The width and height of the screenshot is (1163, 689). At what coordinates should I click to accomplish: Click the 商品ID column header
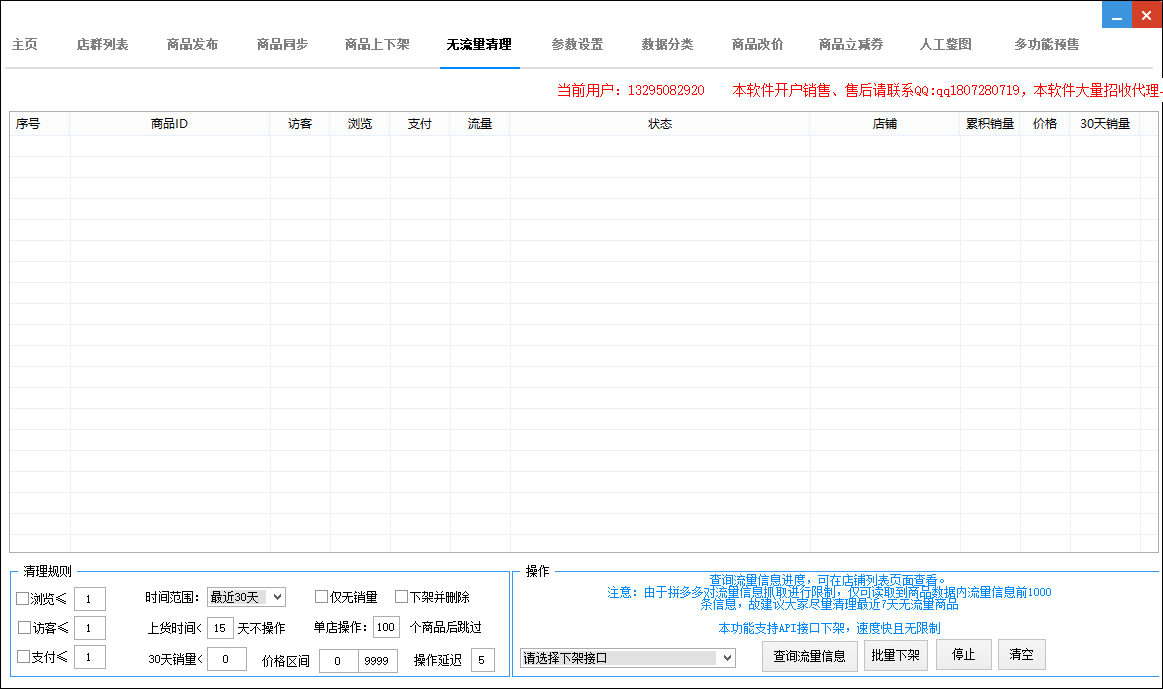pyautogui.click(x=169, y=124)
